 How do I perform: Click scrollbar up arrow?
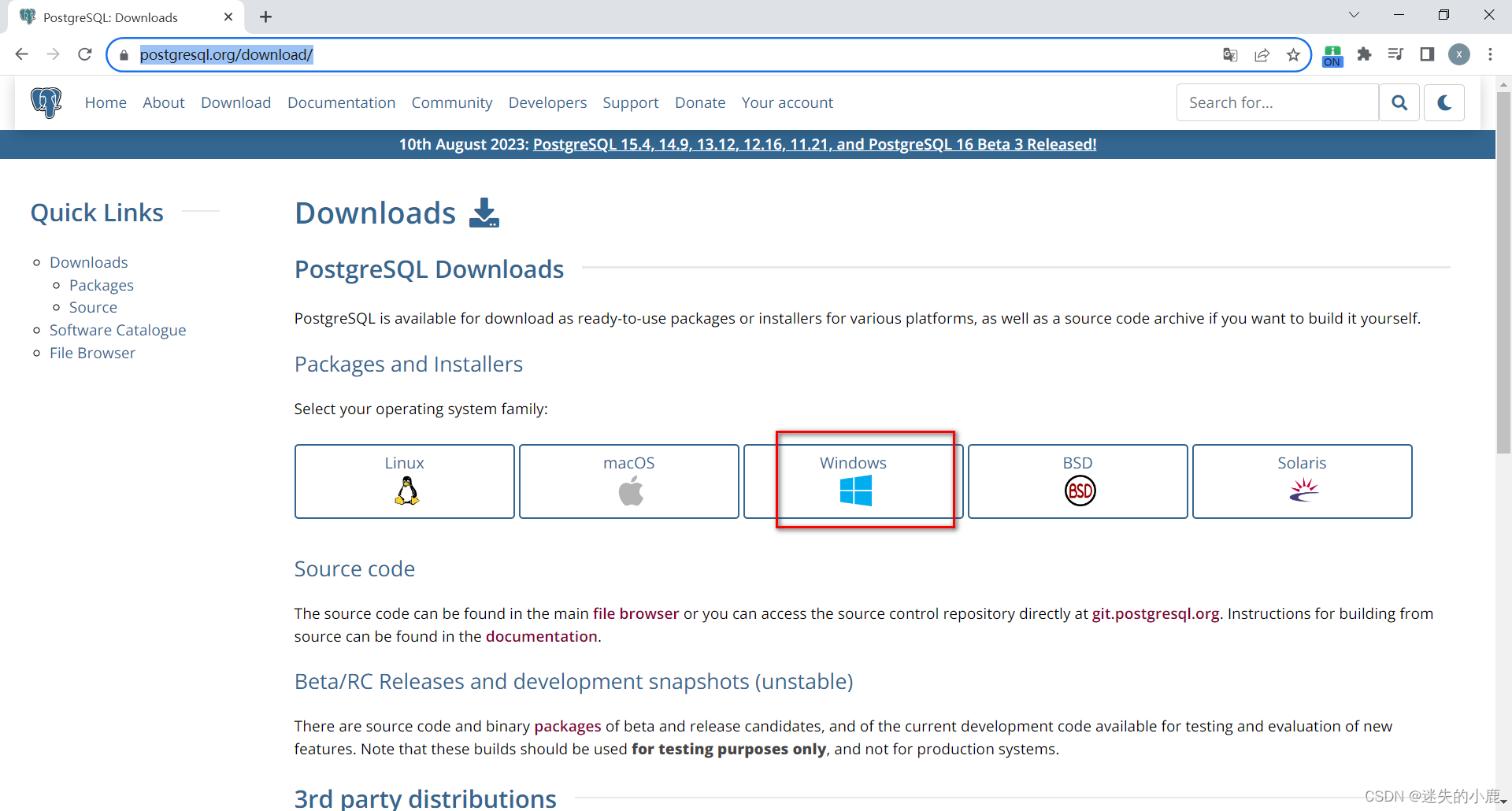[1503, 83]
